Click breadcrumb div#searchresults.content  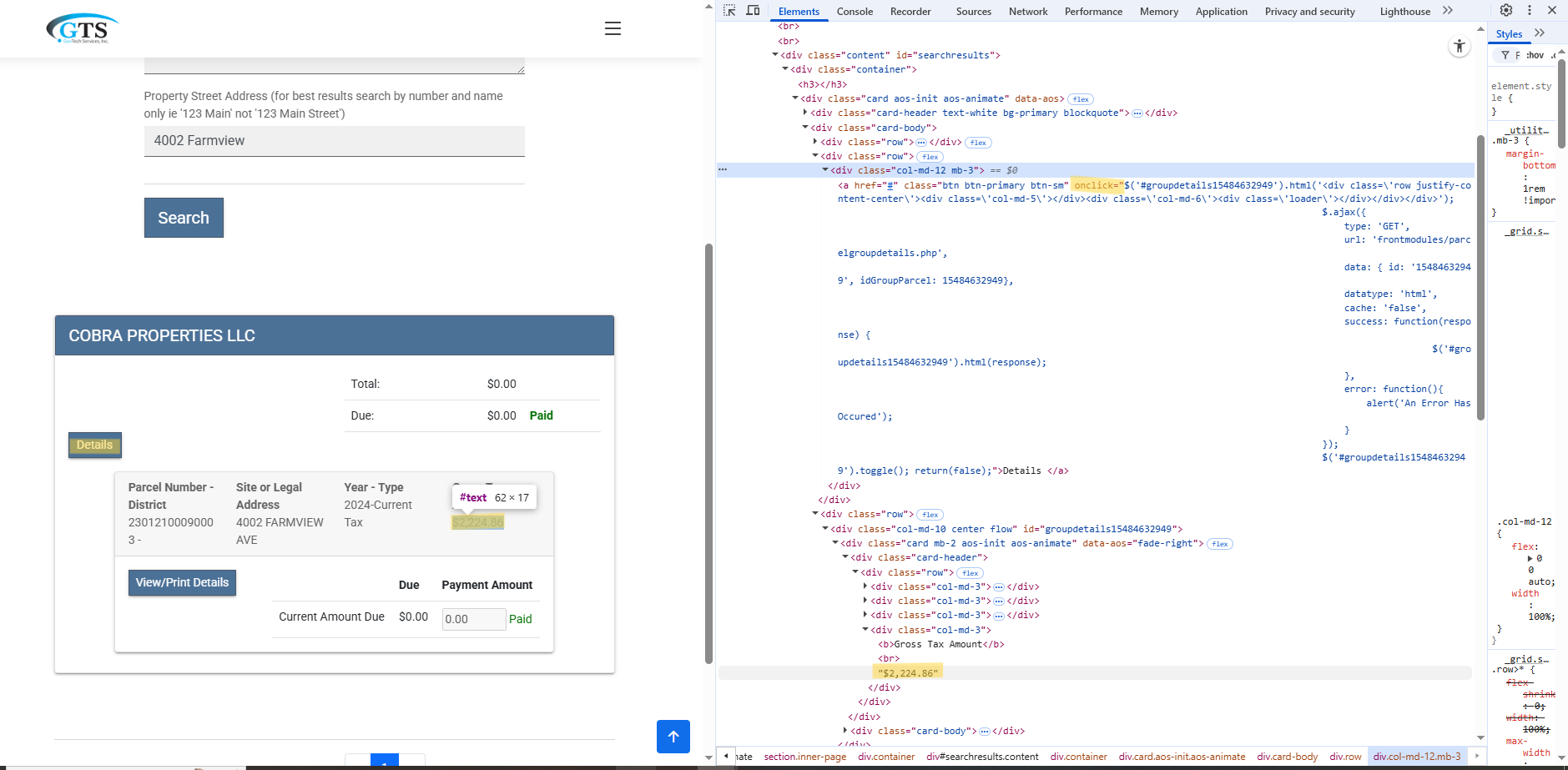click(982, 757)
